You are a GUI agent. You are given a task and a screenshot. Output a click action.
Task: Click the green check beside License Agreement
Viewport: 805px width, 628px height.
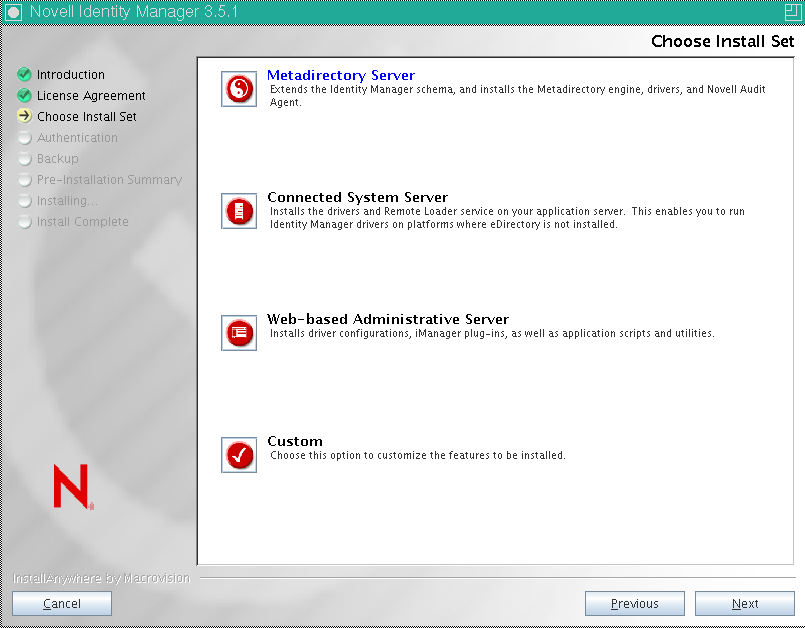(x=24, y=95)
